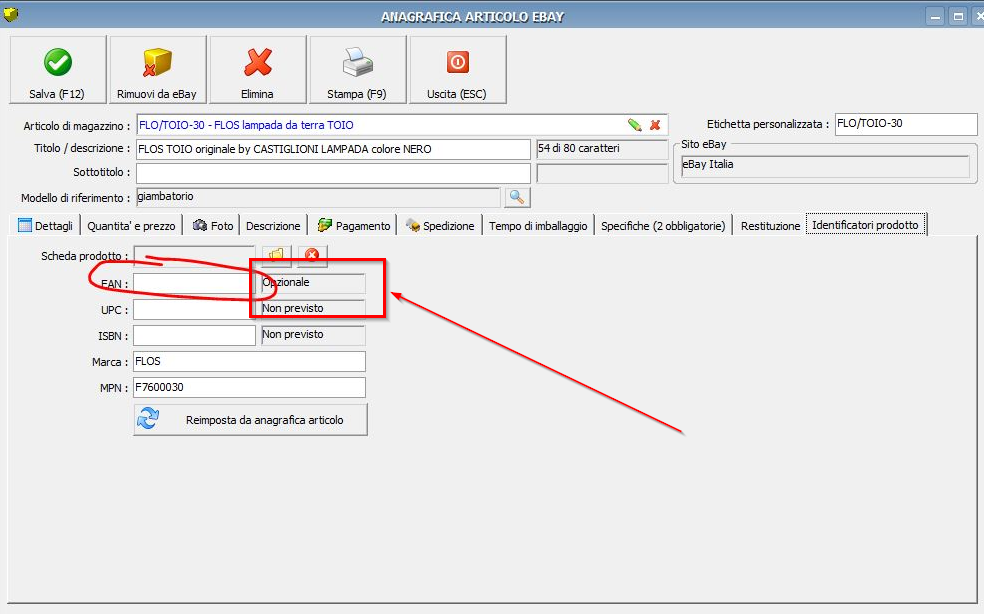This screenshot has height=614, width=984.
Task: Open folder icon next to Scheda prodotto
Action: coord(277,256)
